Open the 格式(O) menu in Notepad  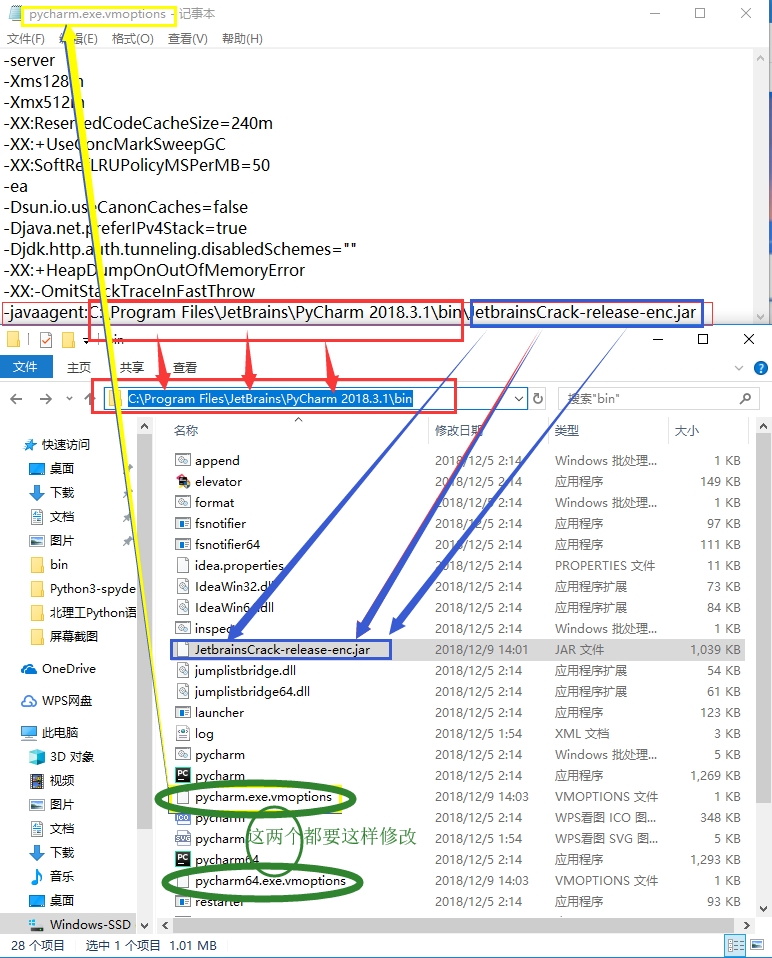coord(133,39)
